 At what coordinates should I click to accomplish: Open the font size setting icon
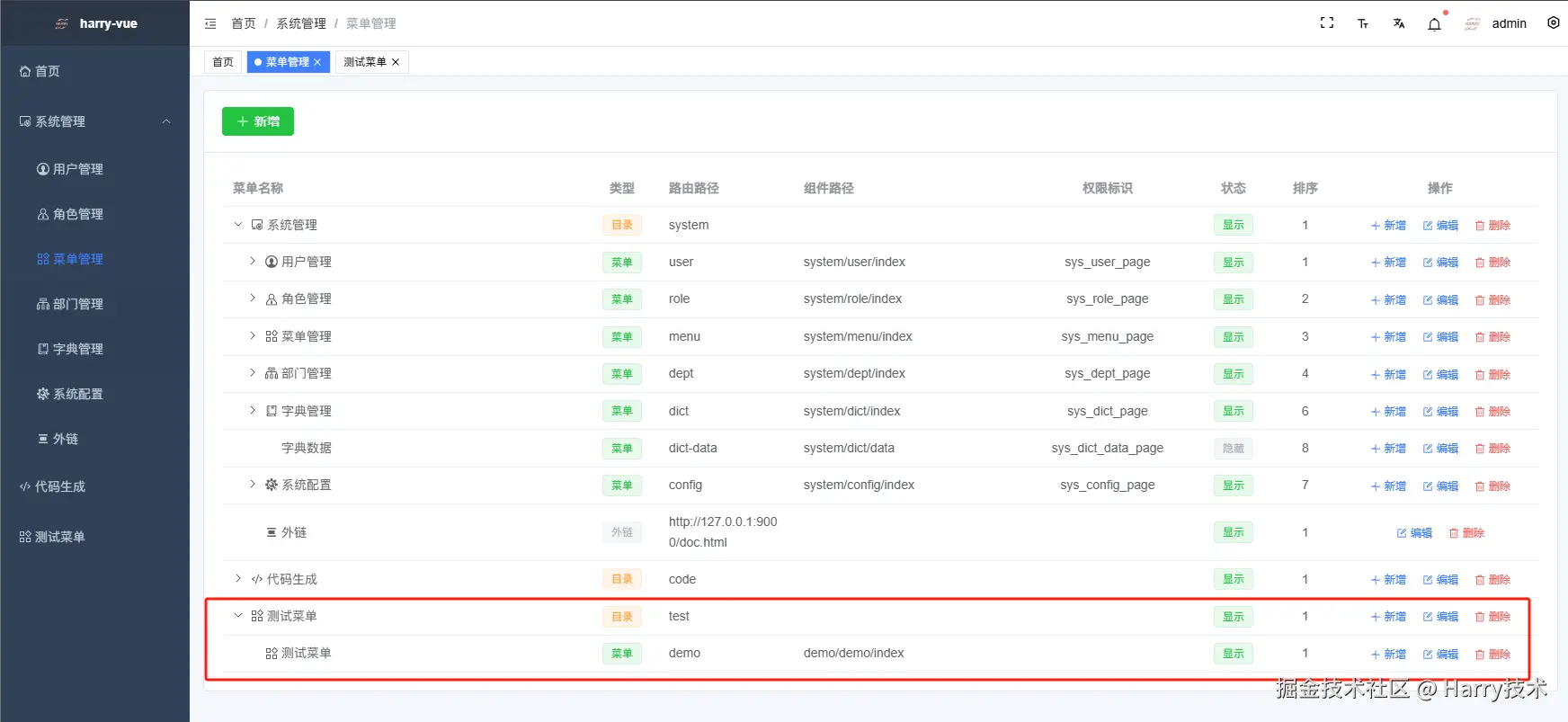(x=1363, y=23)
